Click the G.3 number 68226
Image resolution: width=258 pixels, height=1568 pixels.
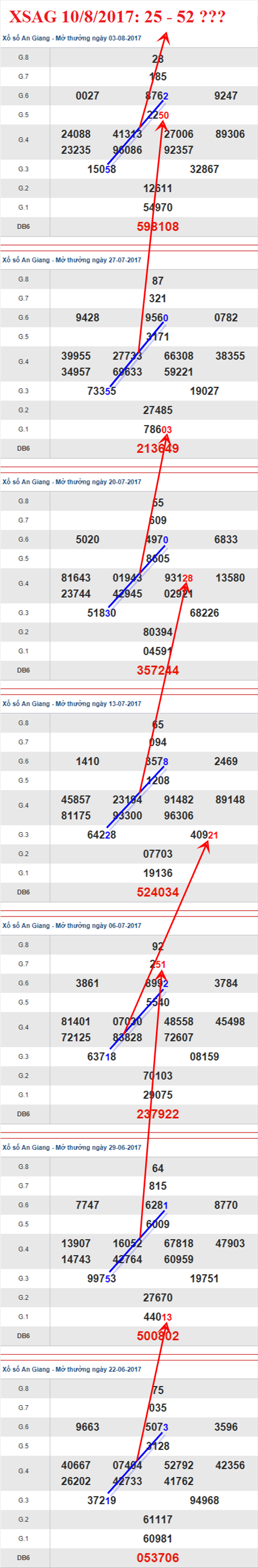(x=204, y=613)
